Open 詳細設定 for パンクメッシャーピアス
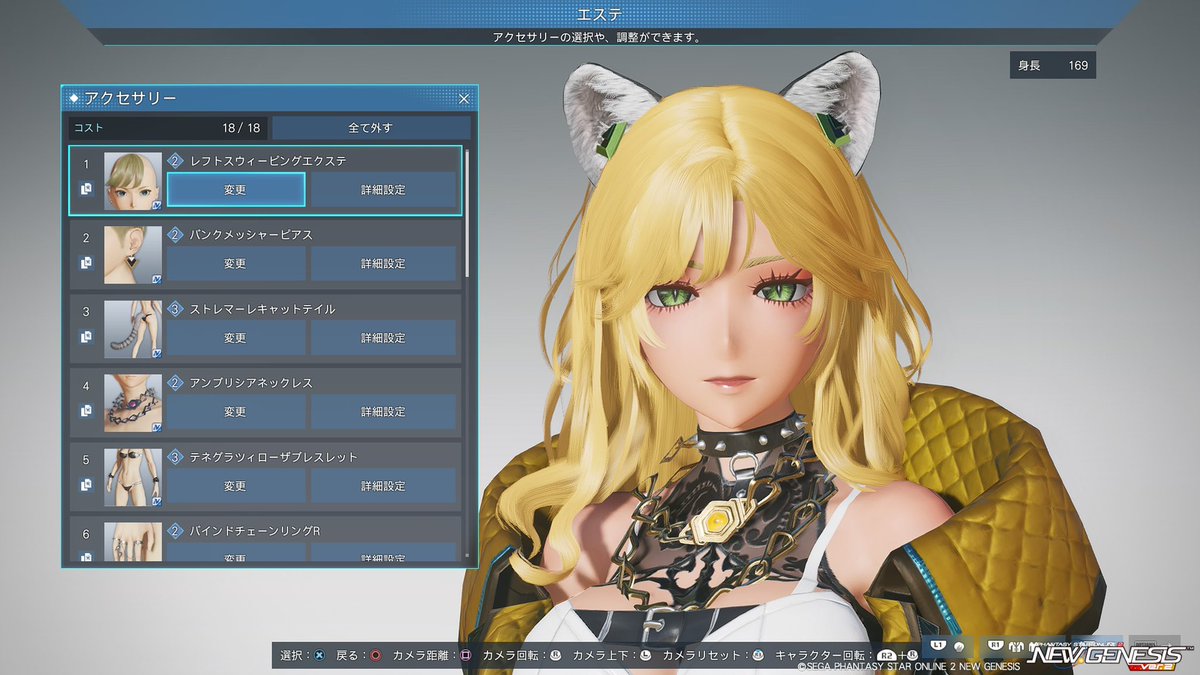1200x675 pixels. (x=383, y=264)
